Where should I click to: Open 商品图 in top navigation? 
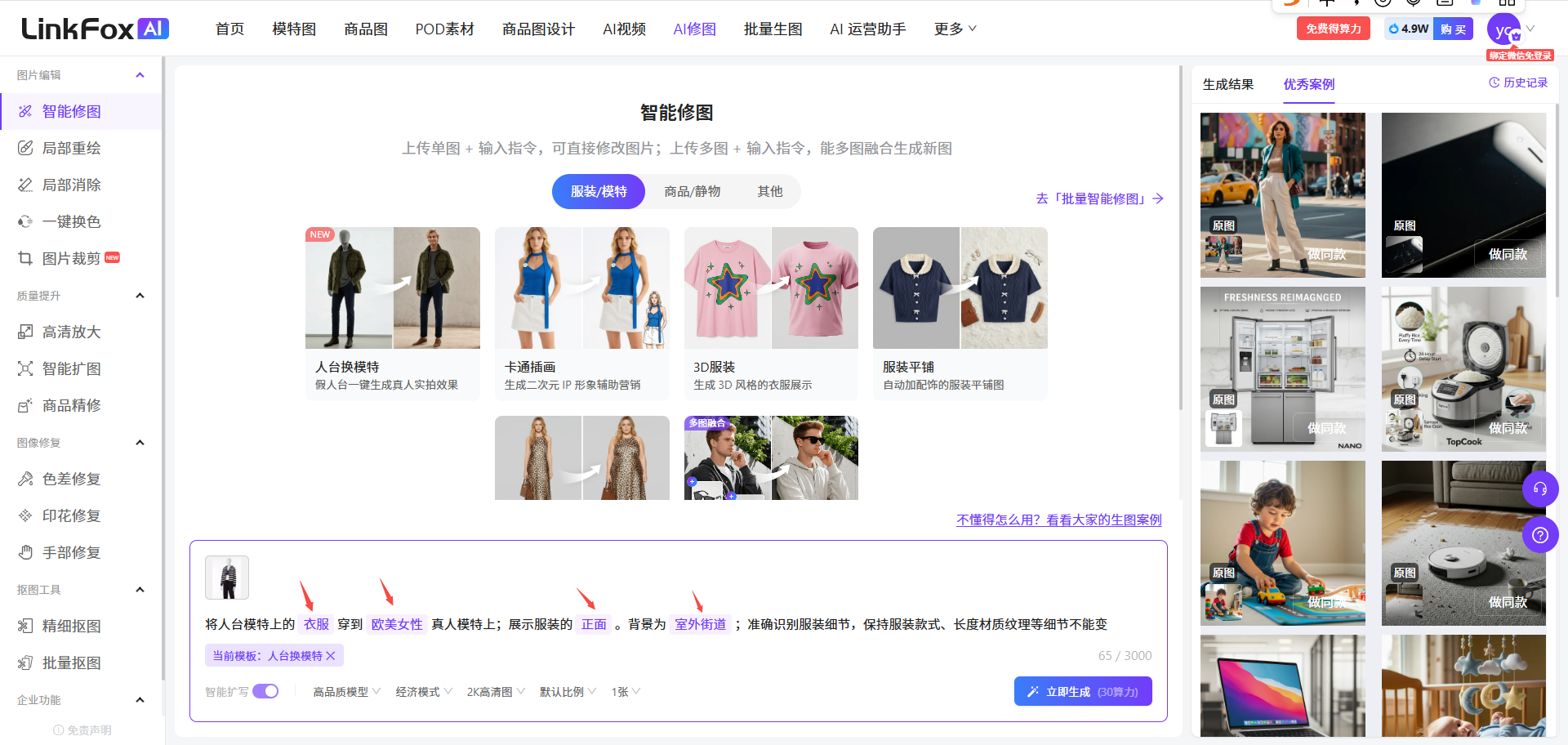click(x=366, y=29)
